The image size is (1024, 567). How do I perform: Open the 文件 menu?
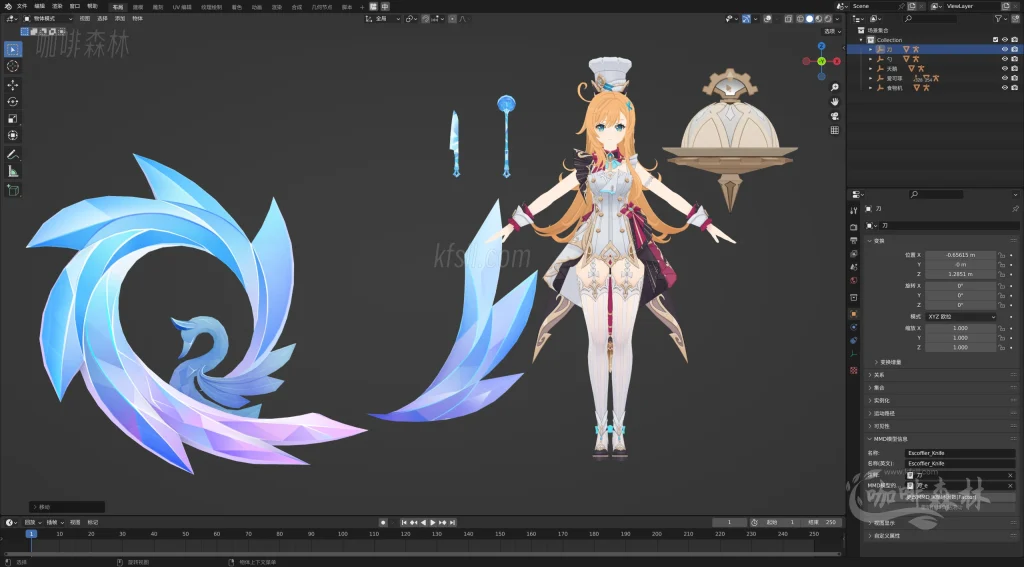coord(22,6)
